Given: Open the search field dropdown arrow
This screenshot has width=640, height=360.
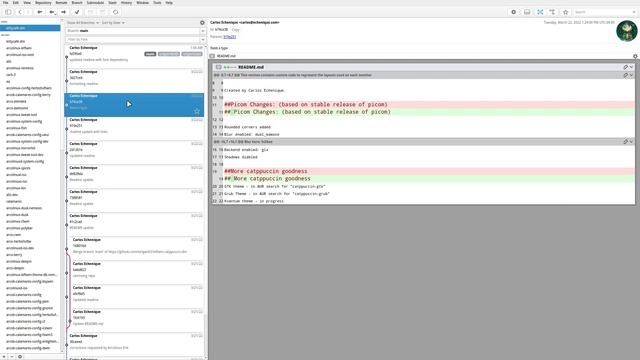Looking at the screenshot, I should (634, 12).
